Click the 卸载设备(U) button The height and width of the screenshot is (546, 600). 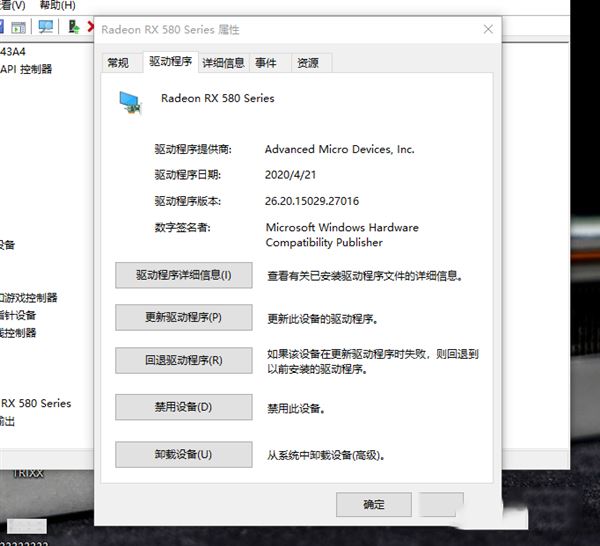point(184,454)
